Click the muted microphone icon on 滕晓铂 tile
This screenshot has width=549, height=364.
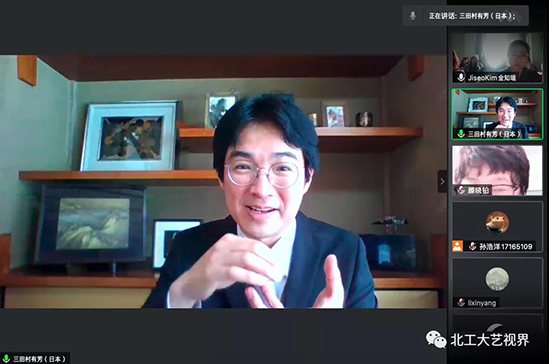click(461, 190)
